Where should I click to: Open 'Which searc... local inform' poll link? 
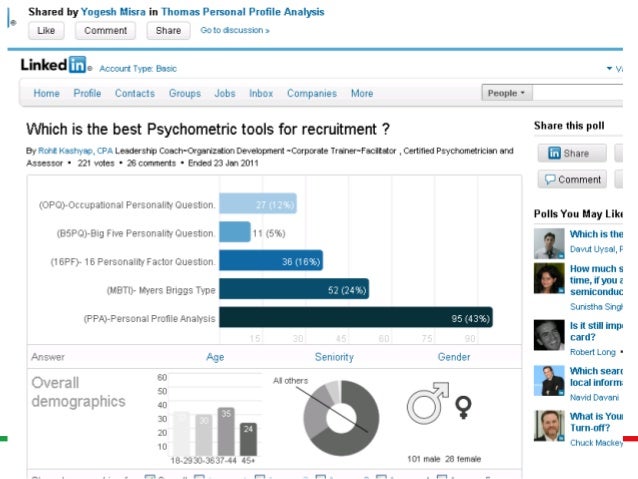(x=596, y=376)
